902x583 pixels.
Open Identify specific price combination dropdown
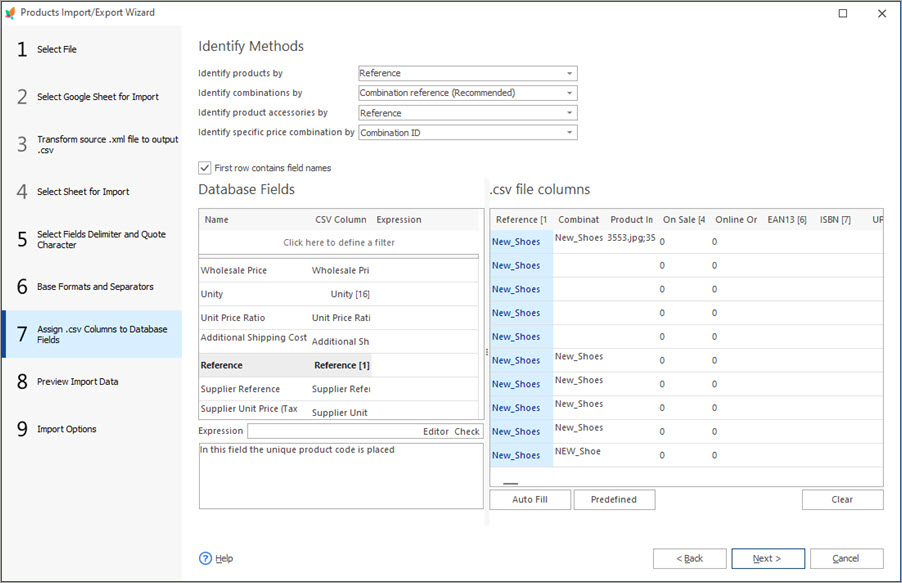468,132
